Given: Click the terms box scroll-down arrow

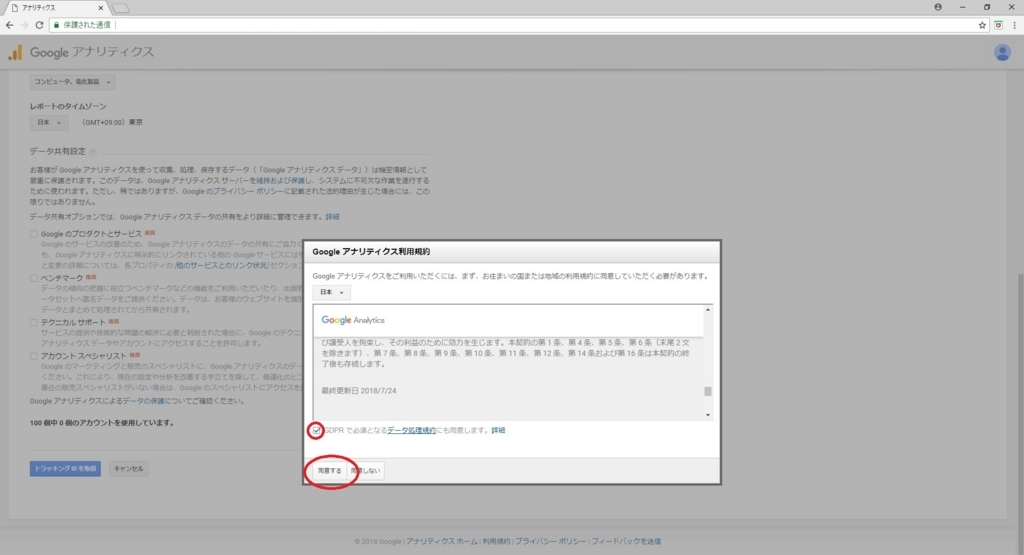Looking at the screenshot, I should pyautogui.click(x=707, y=415).
